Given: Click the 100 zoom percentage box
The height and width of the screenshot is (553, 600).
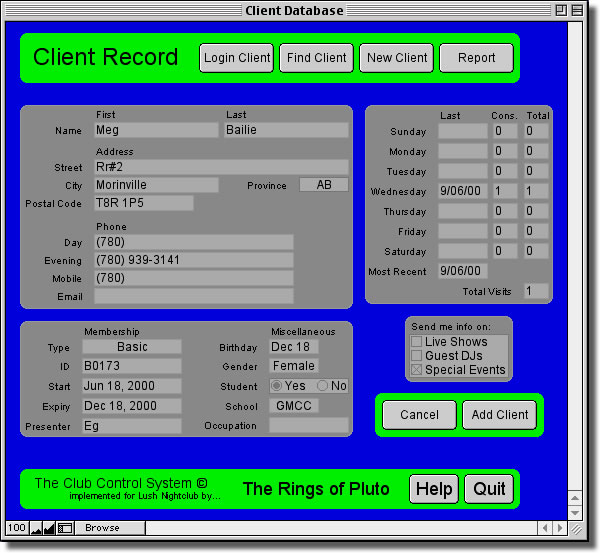Looking at the screenshot, I should click(16, 527).
